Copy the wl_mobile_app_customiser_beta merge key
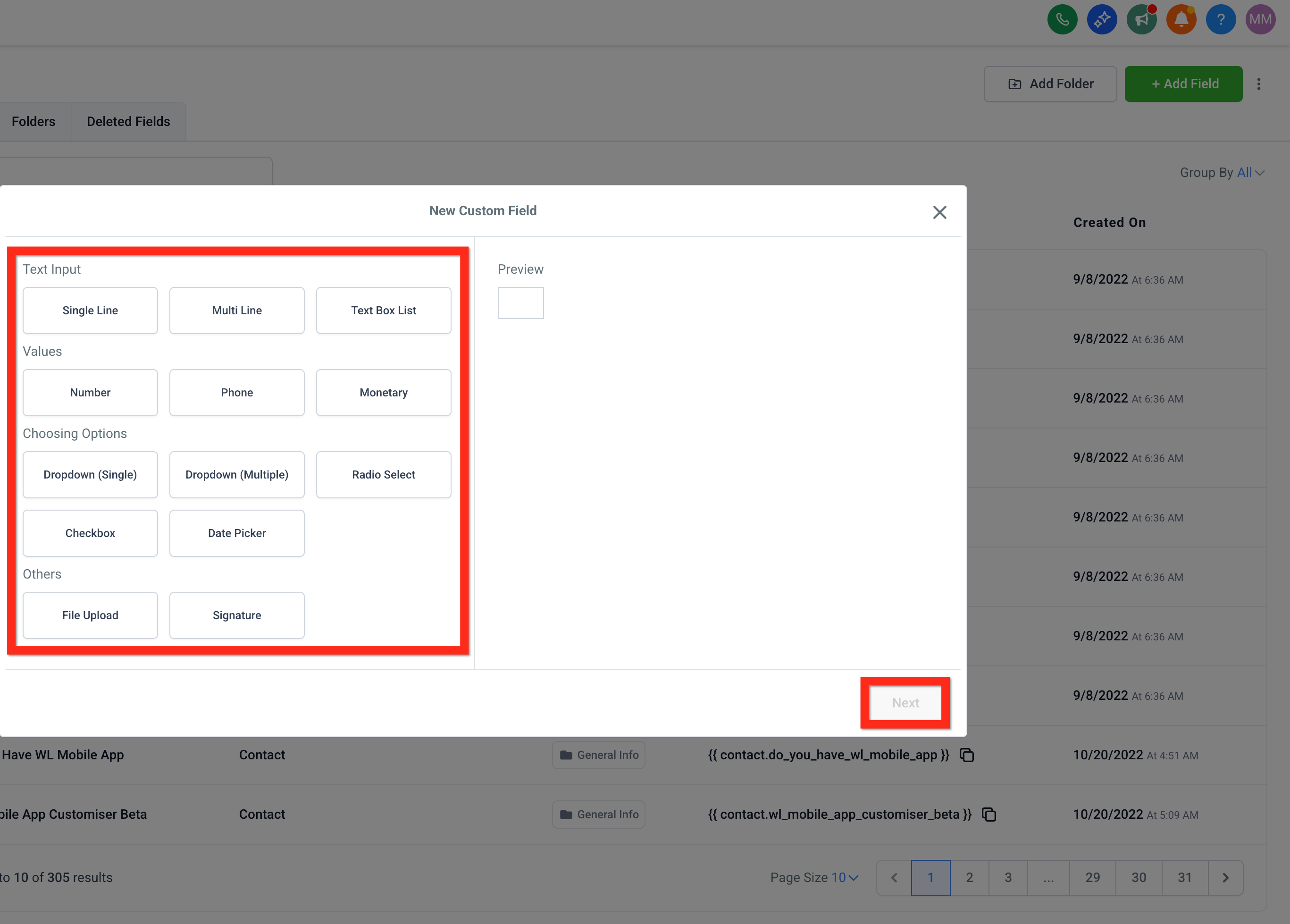This screenshot has width=1290, height=924. (x=989, y=815)
